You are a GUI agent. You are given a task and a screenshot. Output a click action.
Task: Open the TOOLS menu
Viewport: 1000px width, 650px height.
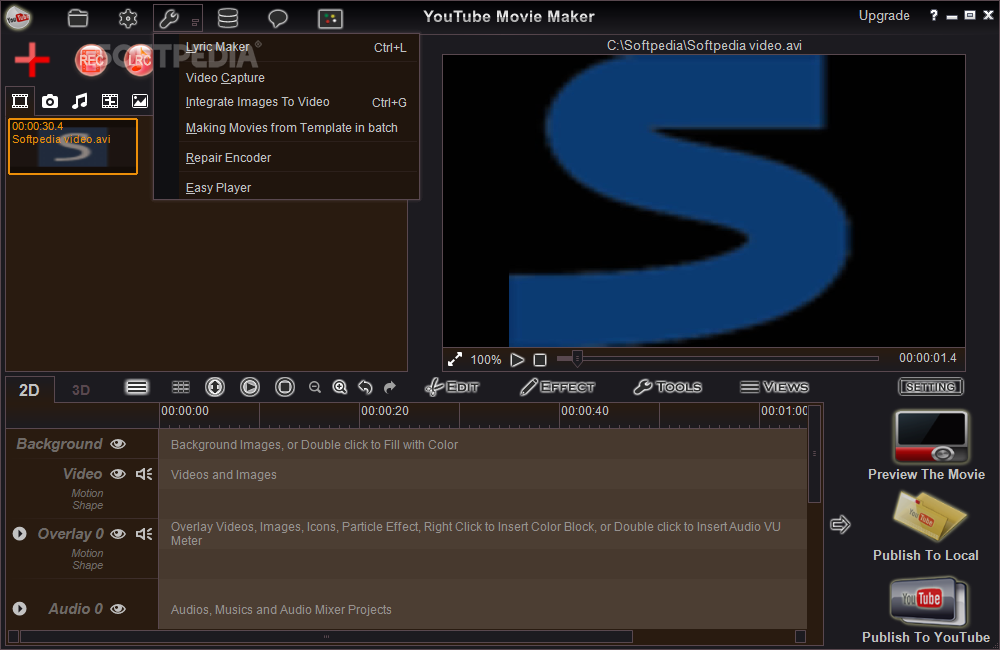tap(668, 387)
